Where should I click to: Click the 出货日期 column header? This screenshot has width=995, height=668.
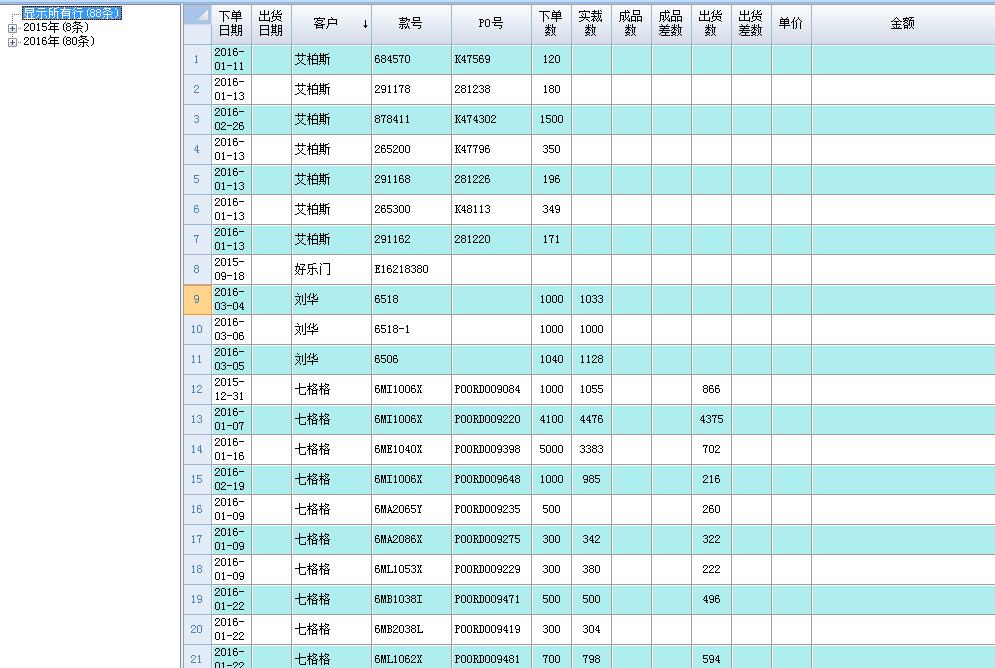click(x=271, y=24)
